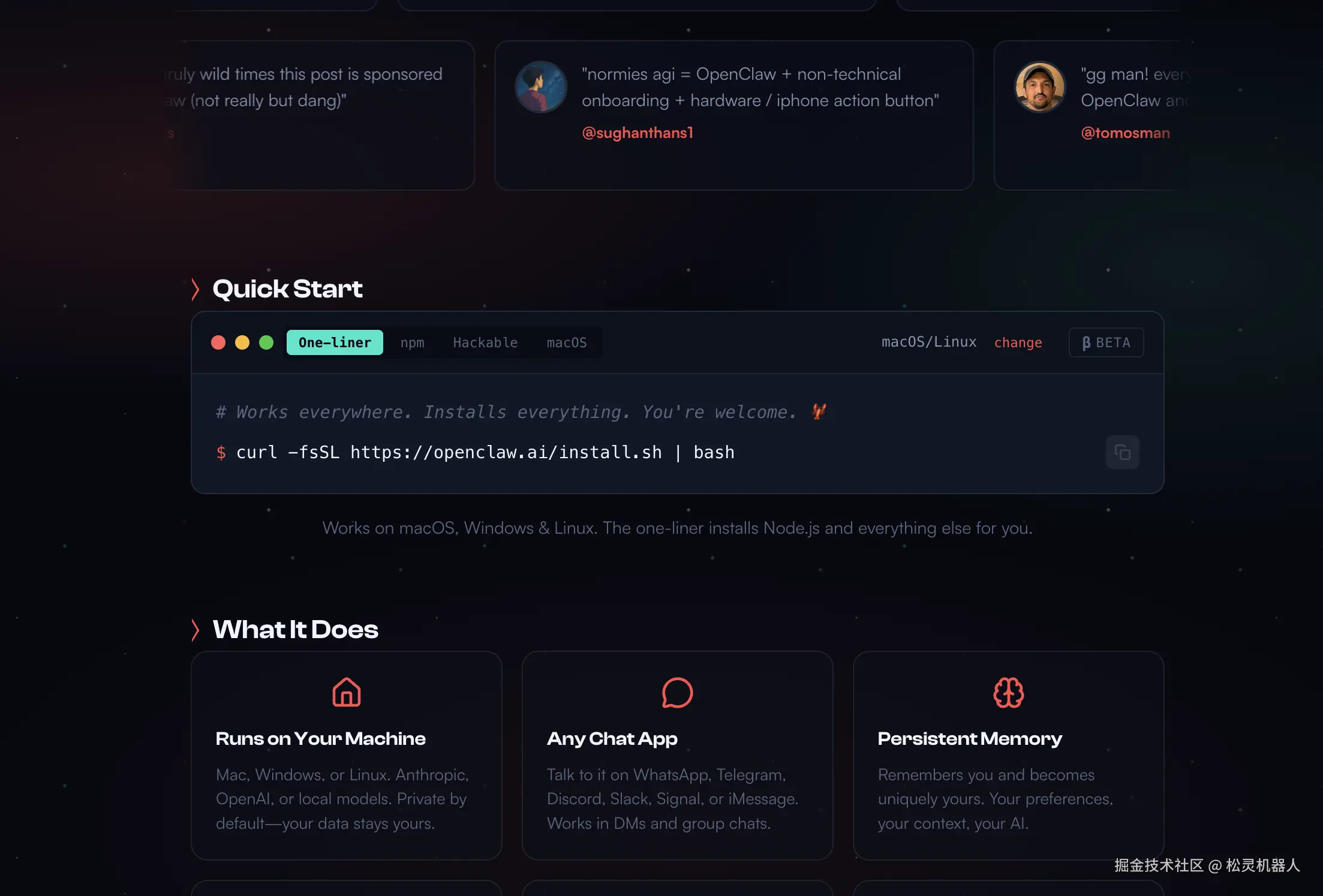
Task: Click the tomosman avatar photo
Action: [x=1040, y=87]
